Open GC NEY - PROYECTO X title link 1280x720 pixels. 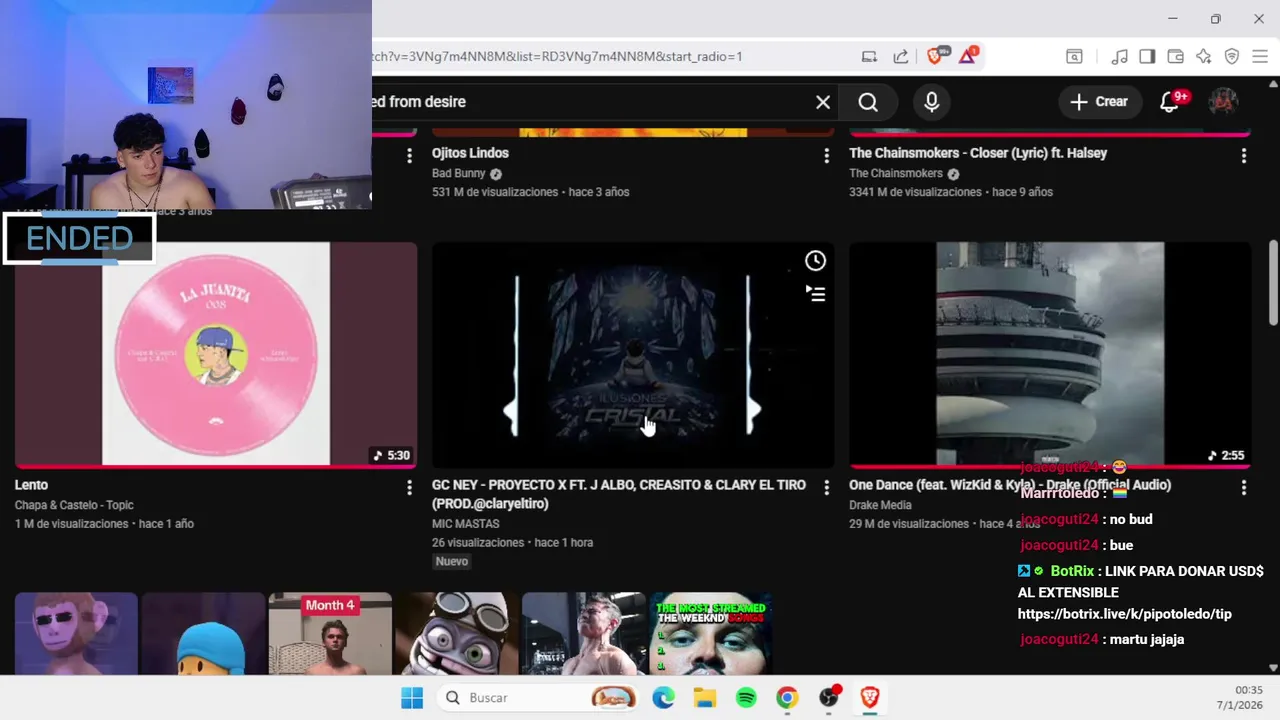point(619,494)
